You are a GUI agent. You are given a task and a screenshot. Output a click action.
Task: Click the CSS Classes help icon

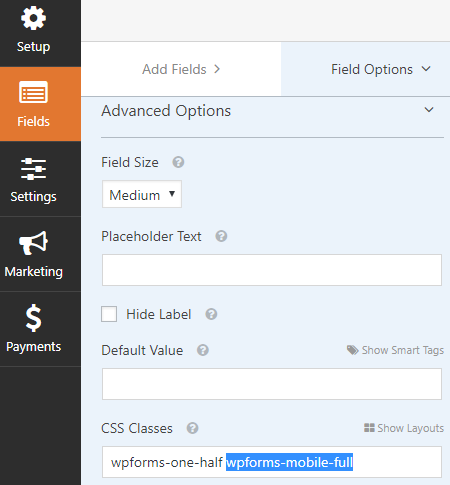tap(192, 428)
